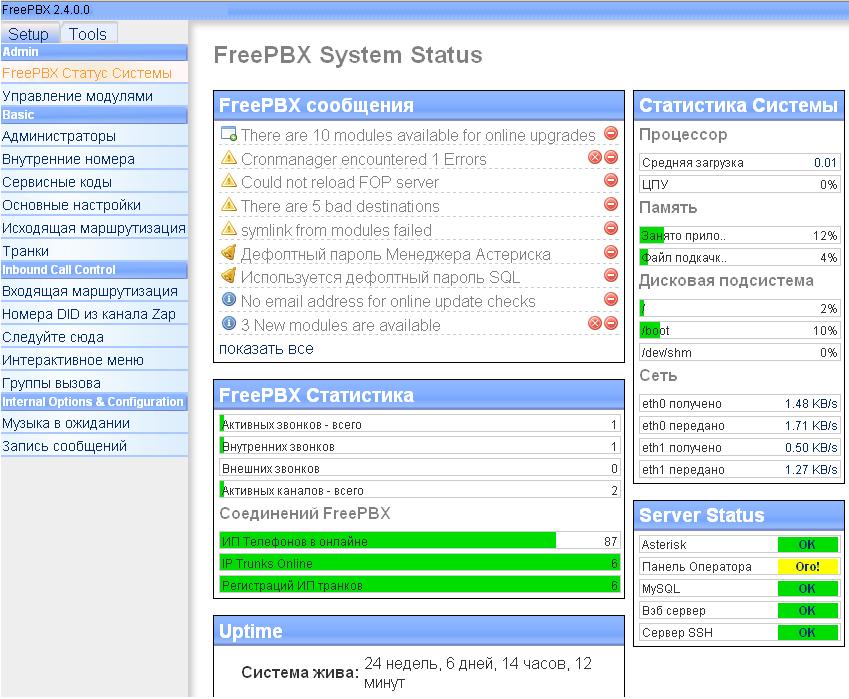
Task: Click the 'Cronmanager encountered 1 Errors' message
Action: [x=364, y=159]
